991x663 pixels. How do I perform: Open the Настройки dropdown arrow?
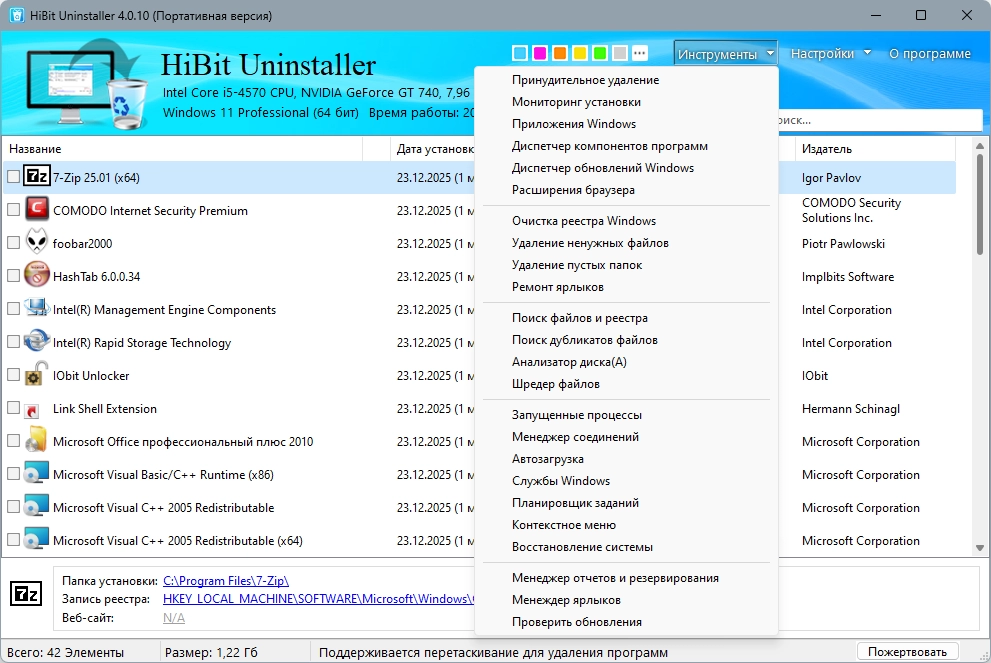867,52
